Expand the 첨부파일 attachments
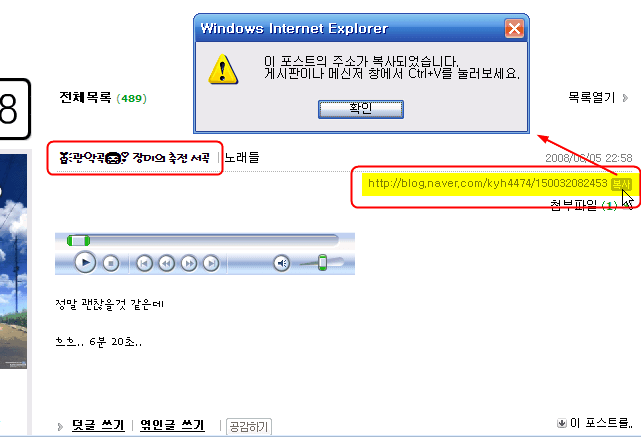 [x=585, y=205]
